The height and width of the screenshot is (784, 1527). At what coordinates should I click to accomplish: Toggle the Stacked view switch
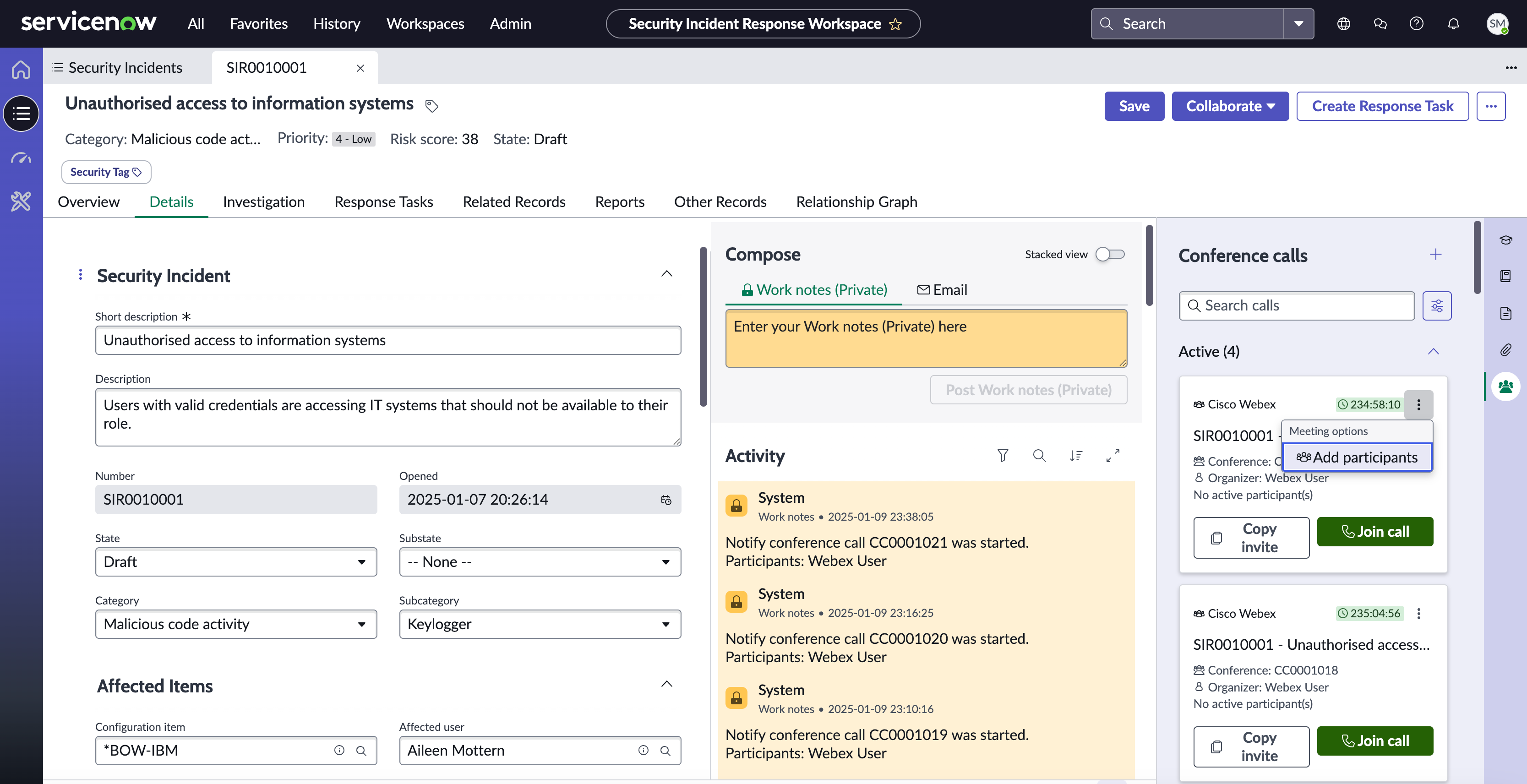point(1110,254)
